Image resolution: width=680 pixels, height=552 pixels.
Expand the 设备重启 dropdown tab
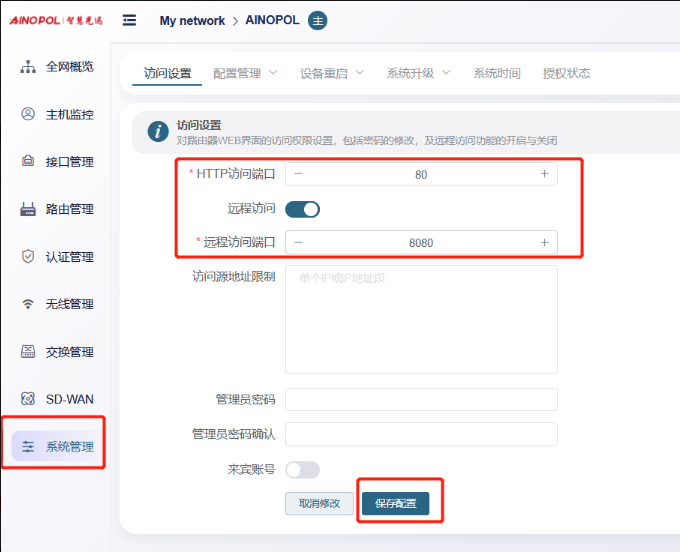(331, 73)
